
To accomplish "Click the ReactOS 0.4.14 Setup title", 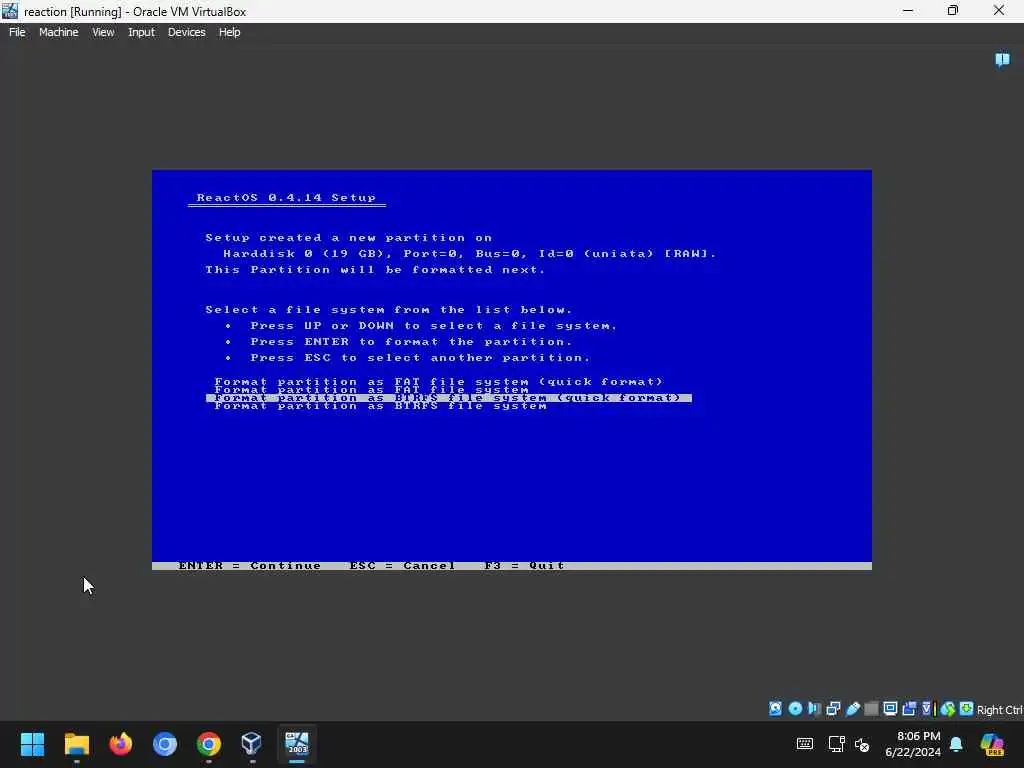I will point(286,197).
